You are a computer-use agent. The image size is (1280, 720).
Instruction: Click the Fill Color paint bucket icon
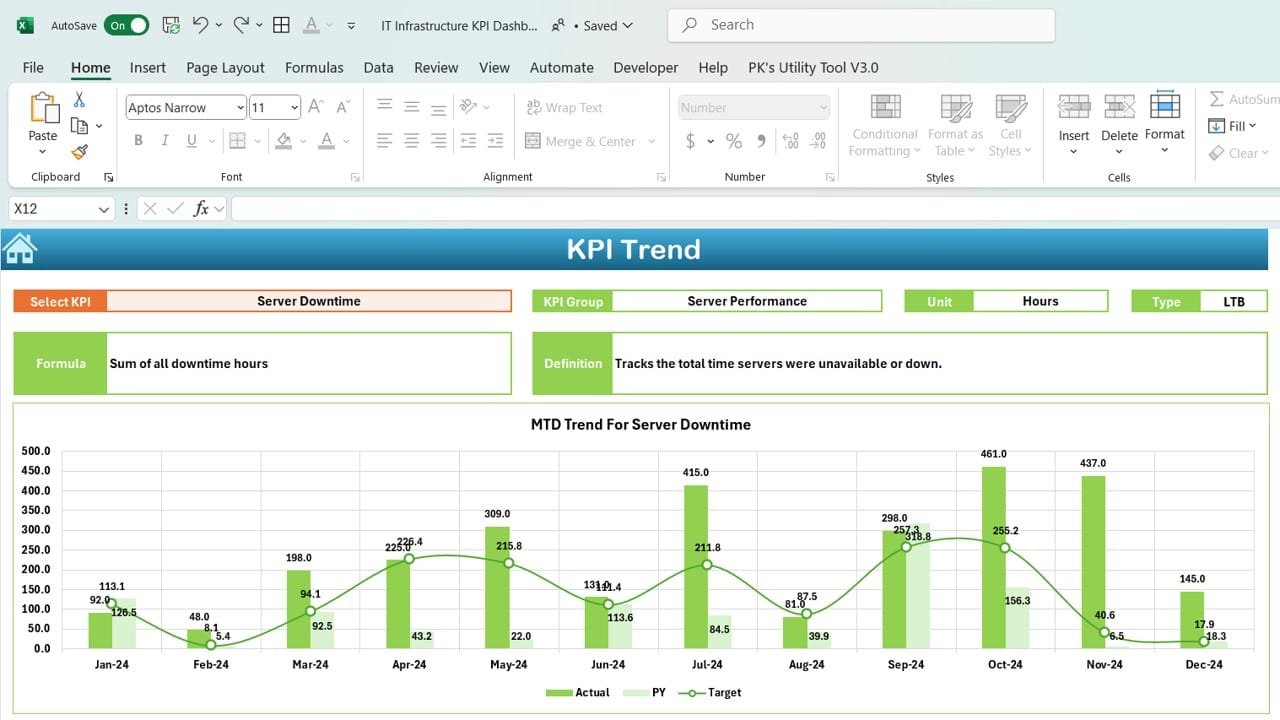click(283, 141)
